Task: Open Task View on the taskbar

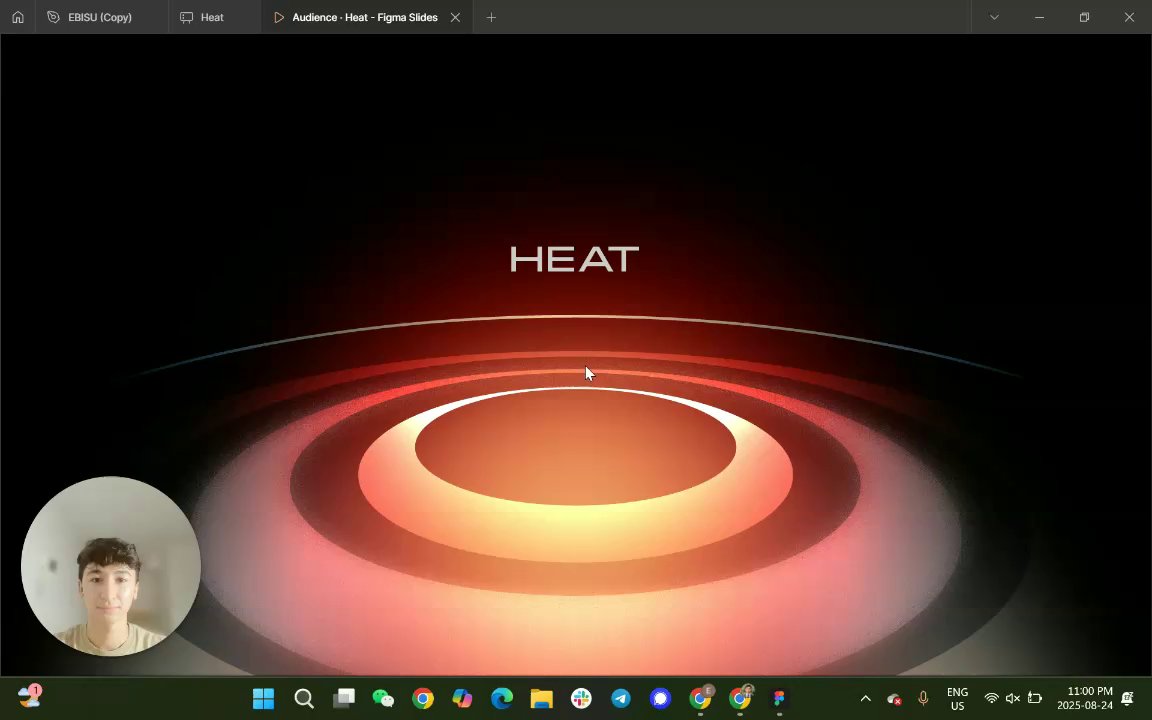Action: (x=343, y=698)
